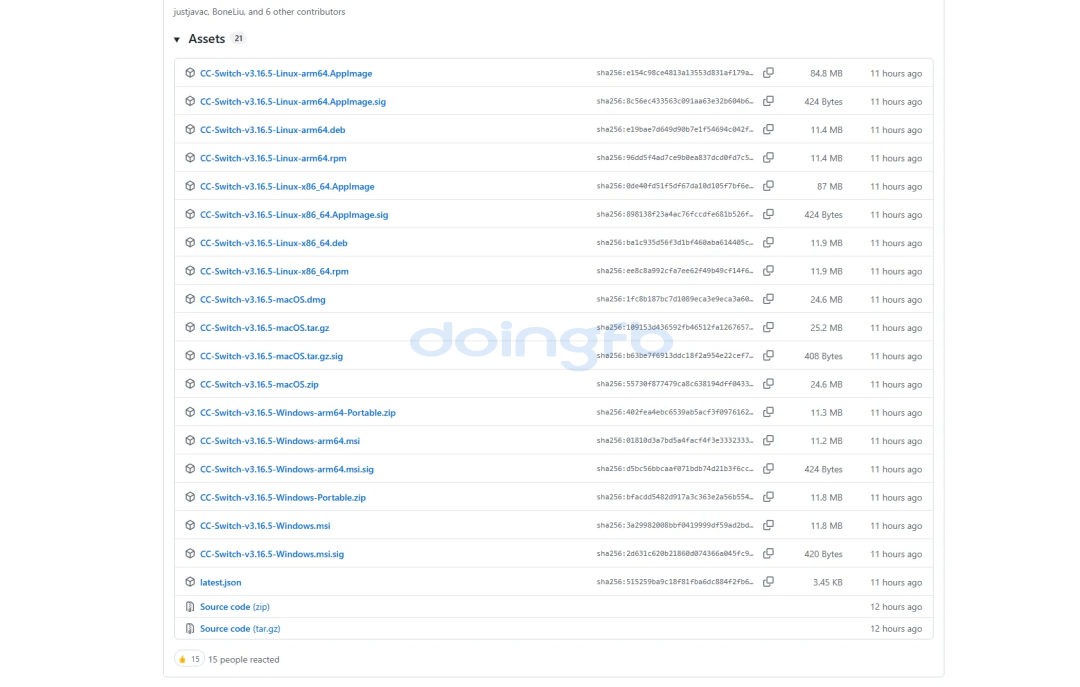Download CC-Switch-v3.16.5-macOS.tar.gz.sig

tap(271, 356)
